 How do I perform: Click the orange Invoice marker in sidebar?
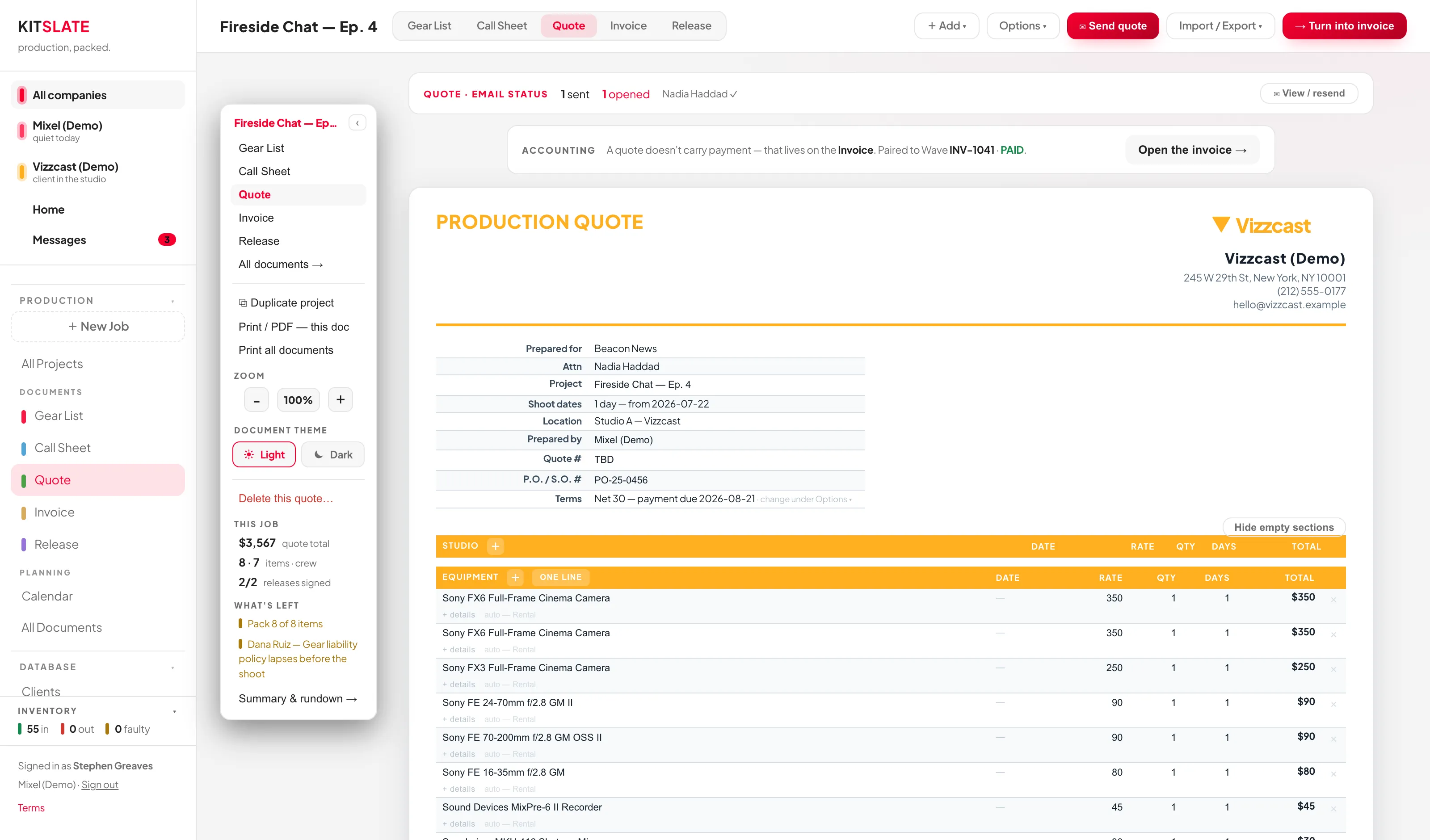pos(23,512)
